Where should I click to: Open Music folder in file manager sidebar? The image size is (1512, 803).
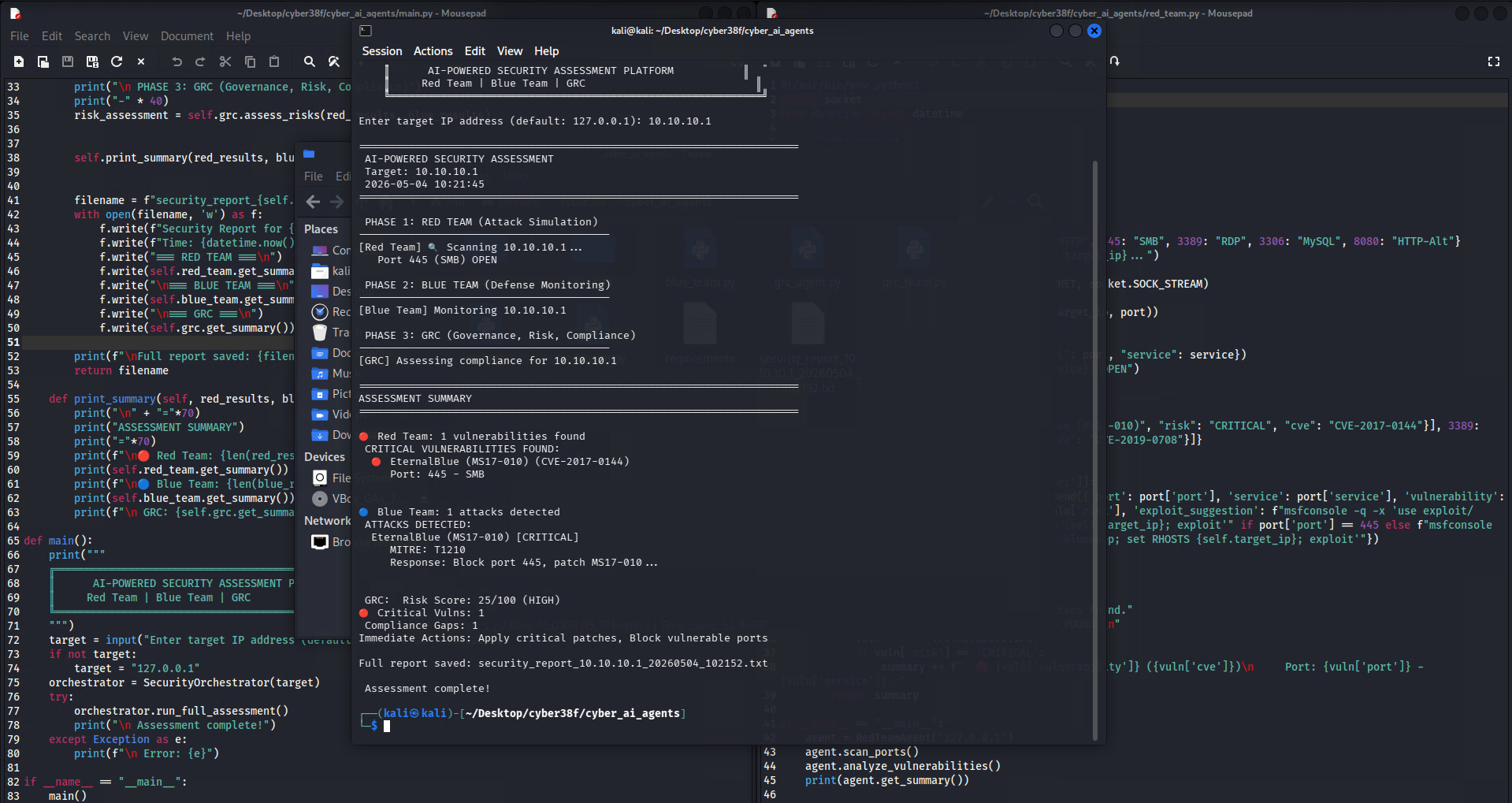pos(331,374)
